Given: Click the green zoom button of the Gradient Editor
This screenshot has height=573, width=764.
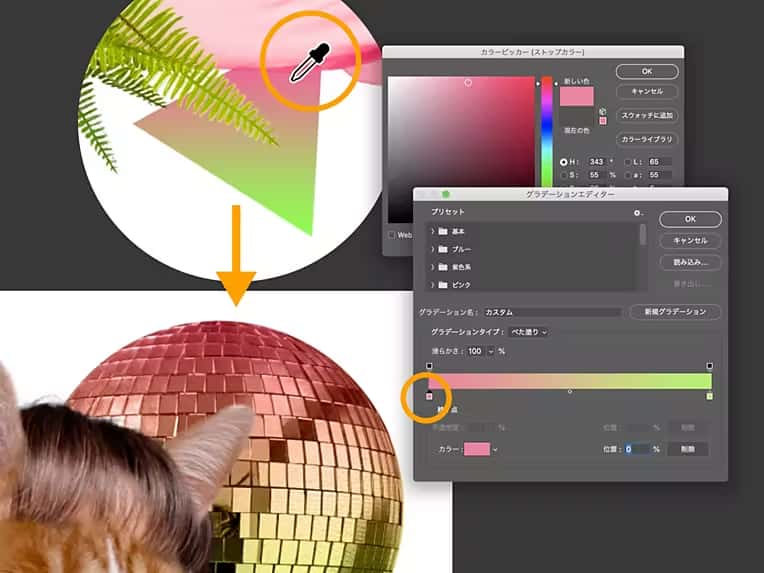Looking at the screenshot, I should [x=445, y=194].
